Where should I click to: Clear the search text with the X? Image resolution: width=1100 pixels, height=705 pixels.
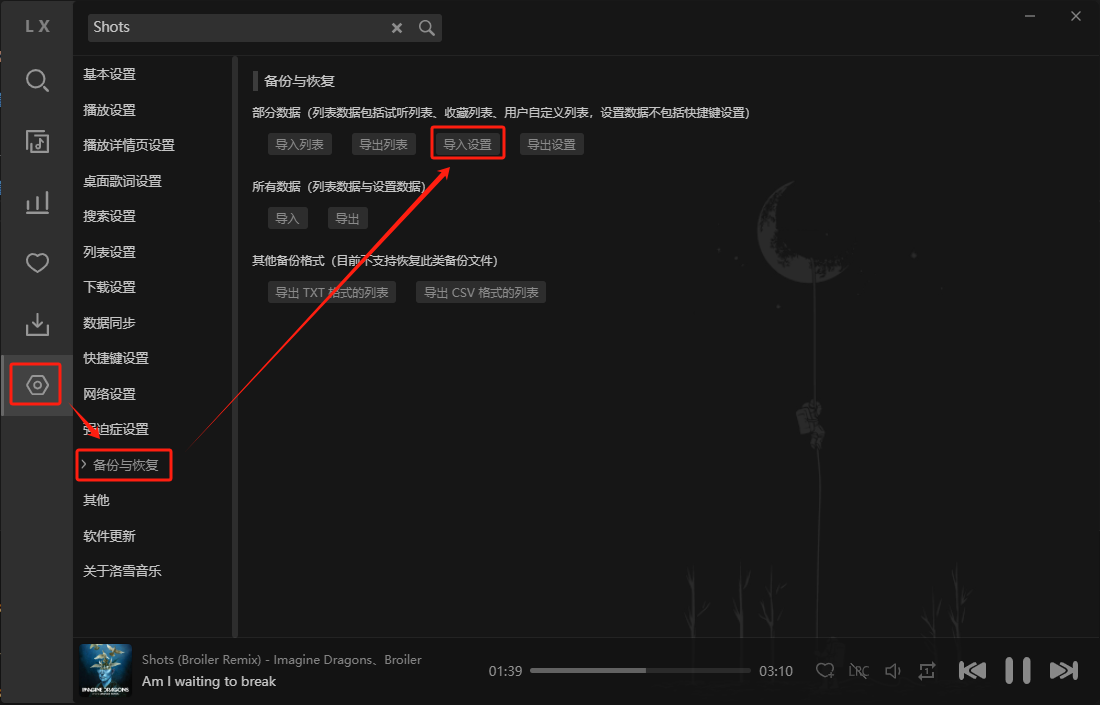click(397, 28)
